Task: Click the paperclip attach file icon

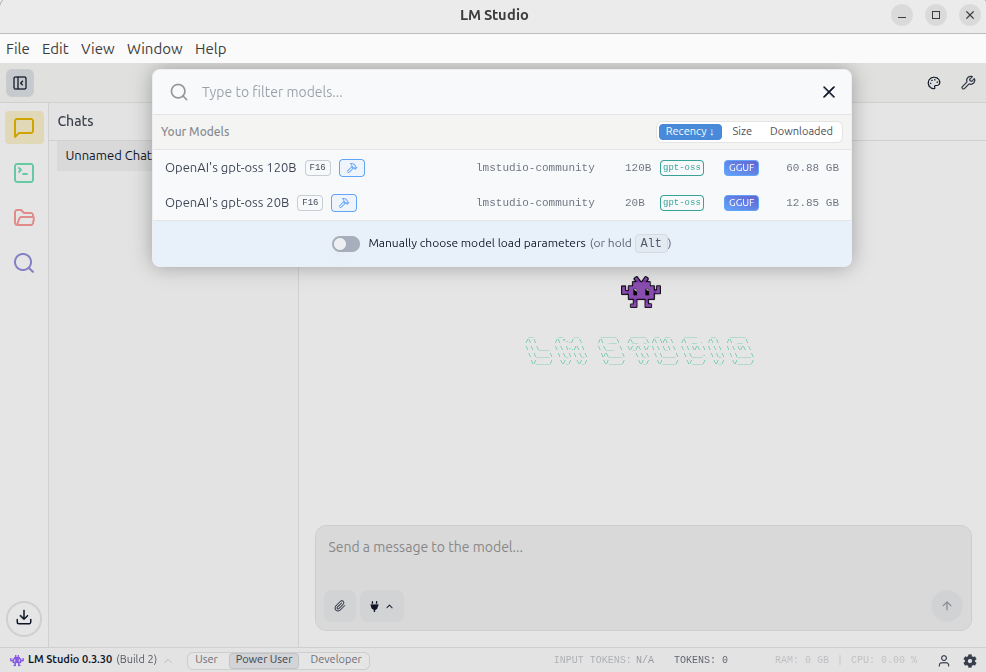Action: pos(340,606)
